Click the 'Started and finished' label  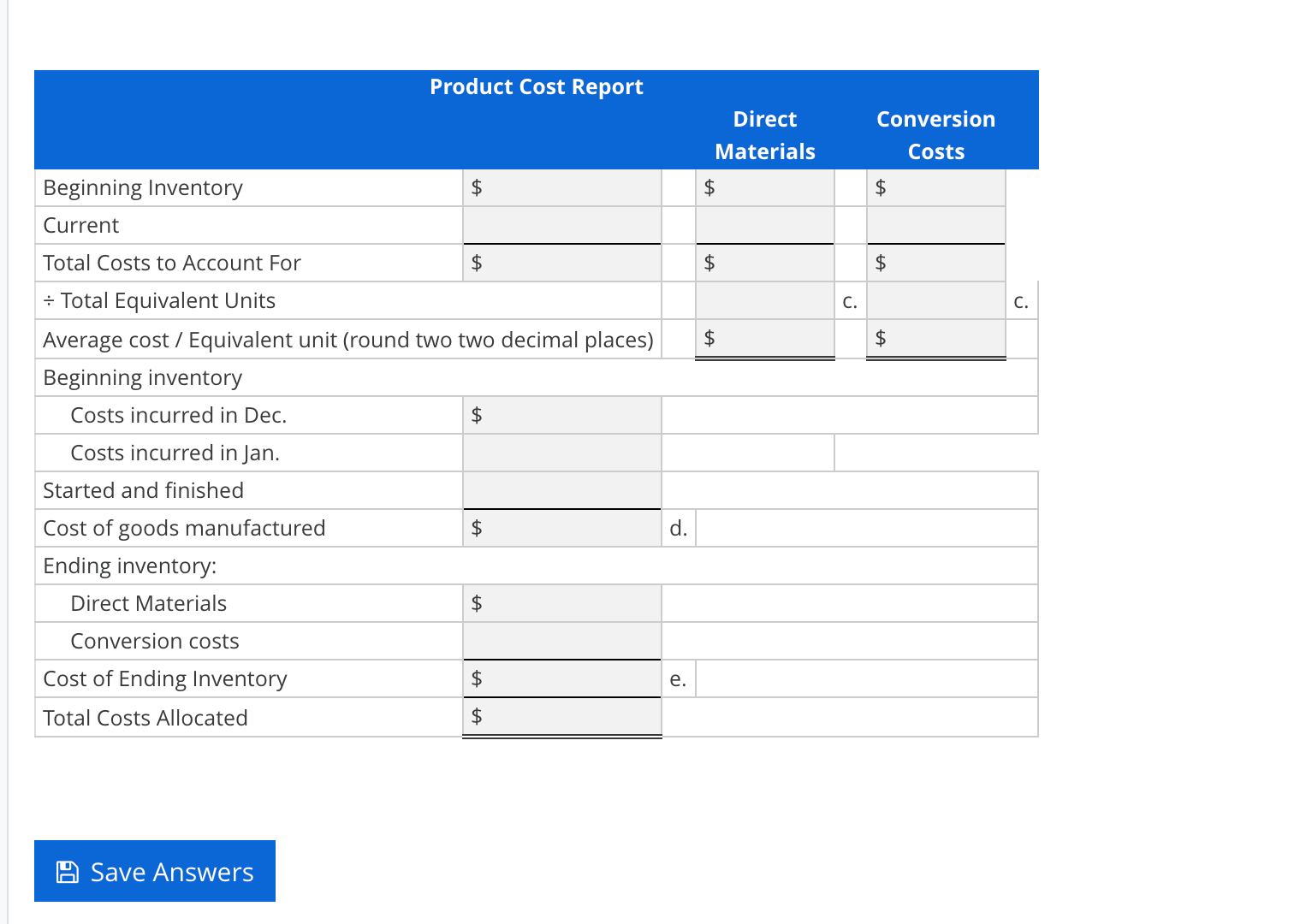(144, 490)
